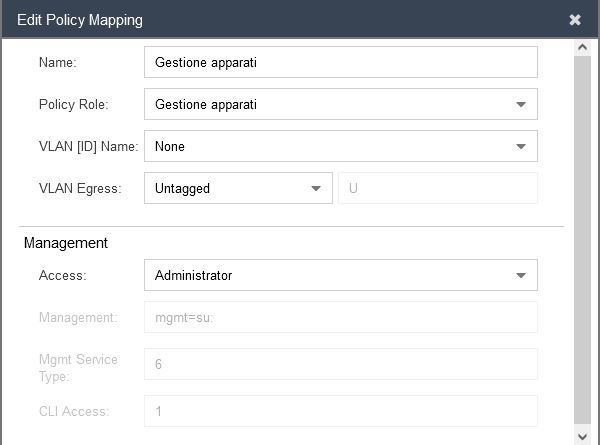Click the 'CLI Access:' label
600x445 pixels.
click(73, 411)
